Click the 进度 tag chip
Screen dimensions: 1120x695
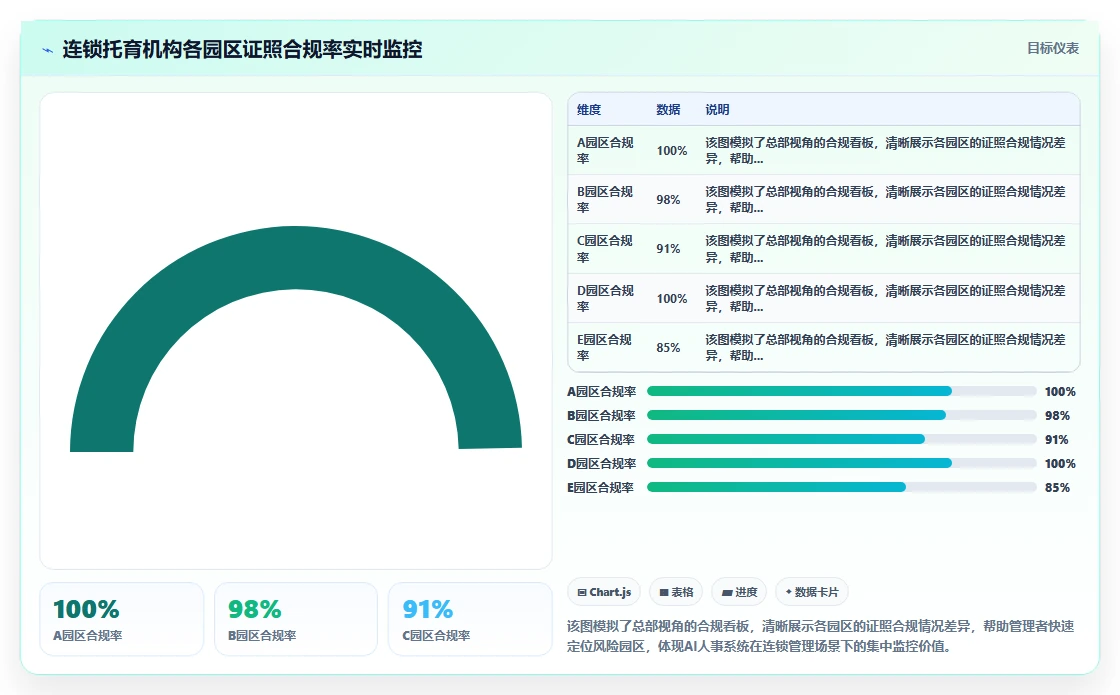click(x=739, y=592)
